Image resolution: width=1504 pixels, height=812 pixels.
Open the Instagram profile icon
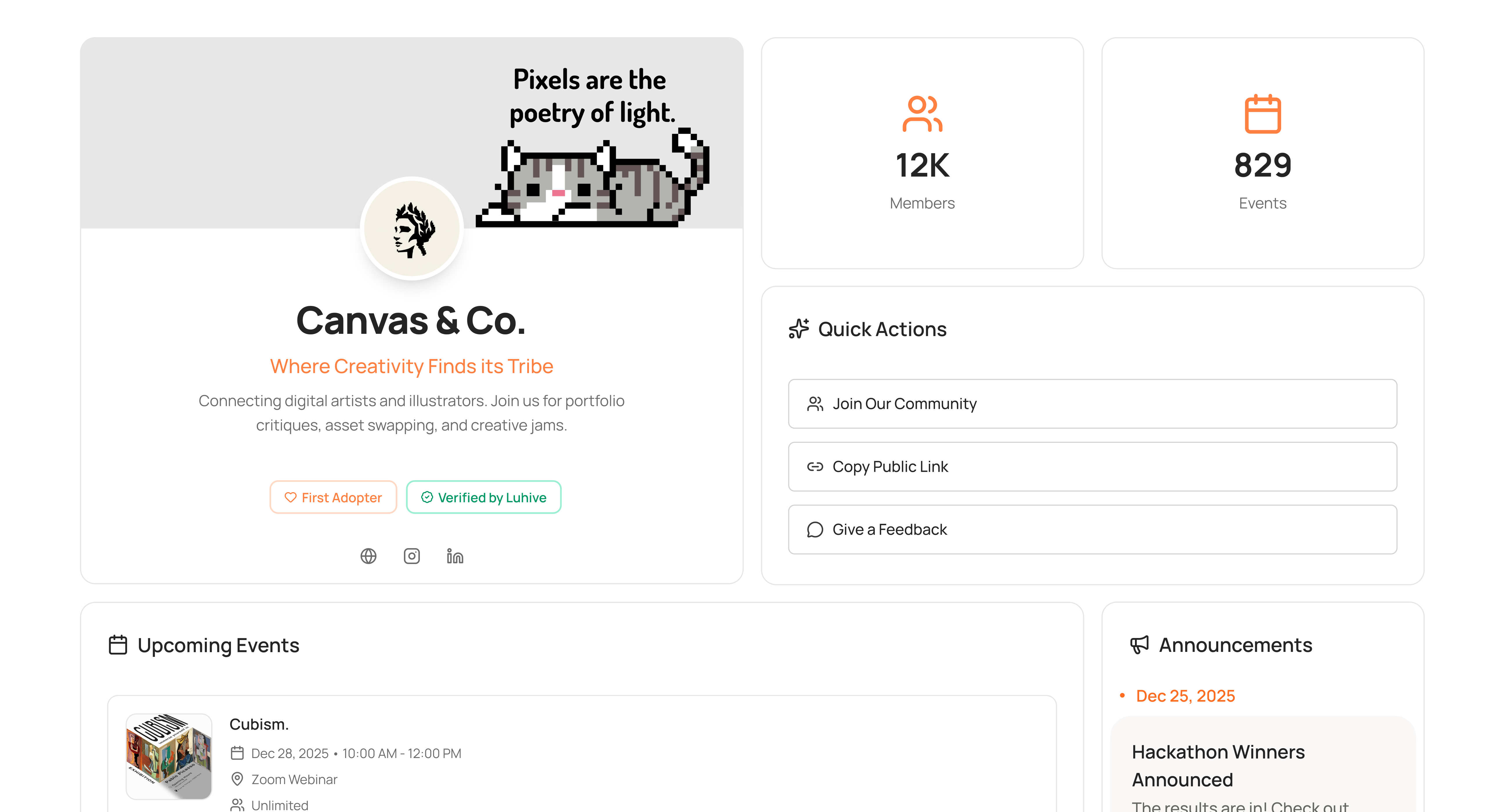point(412,556)
